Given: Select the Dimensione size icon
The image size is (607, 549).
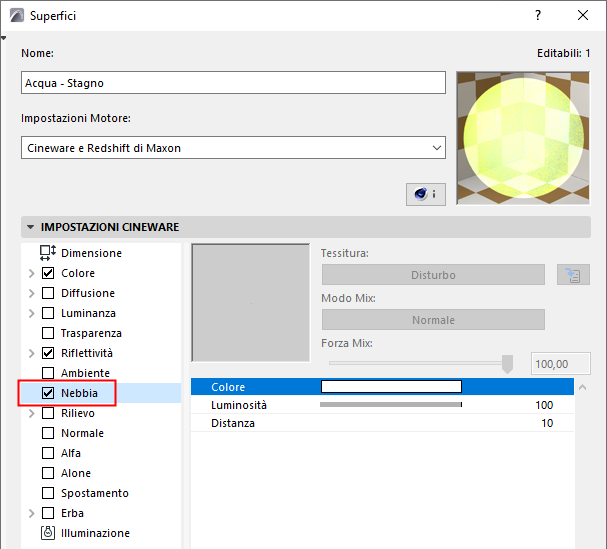Looking at the screenshot, I should pyautogui.click(x=48, y=253).
